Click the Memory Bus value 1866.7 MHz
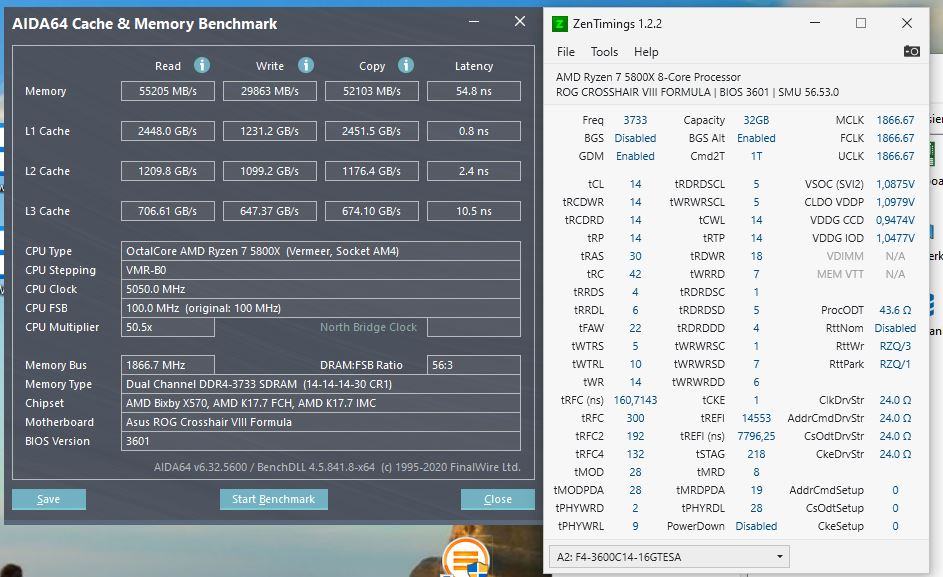 coord(168,365)
